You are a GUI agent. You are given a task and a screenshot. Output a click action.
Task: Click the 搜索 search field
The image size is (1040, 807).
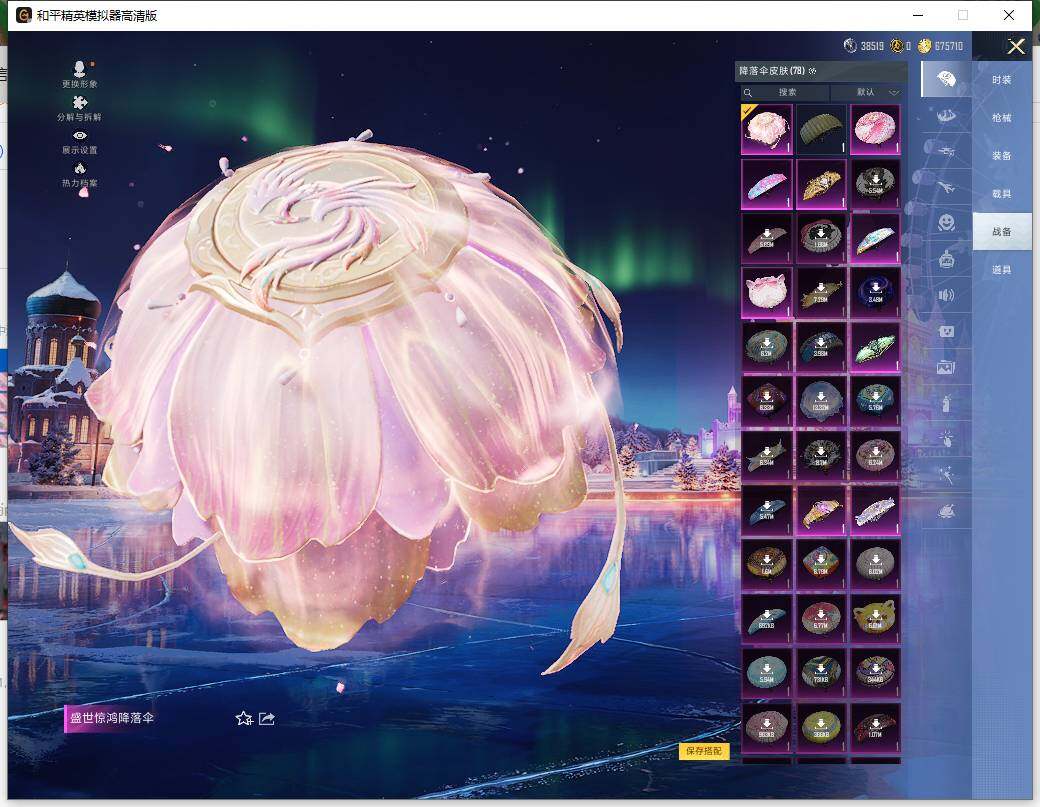(x=783, y=92)
